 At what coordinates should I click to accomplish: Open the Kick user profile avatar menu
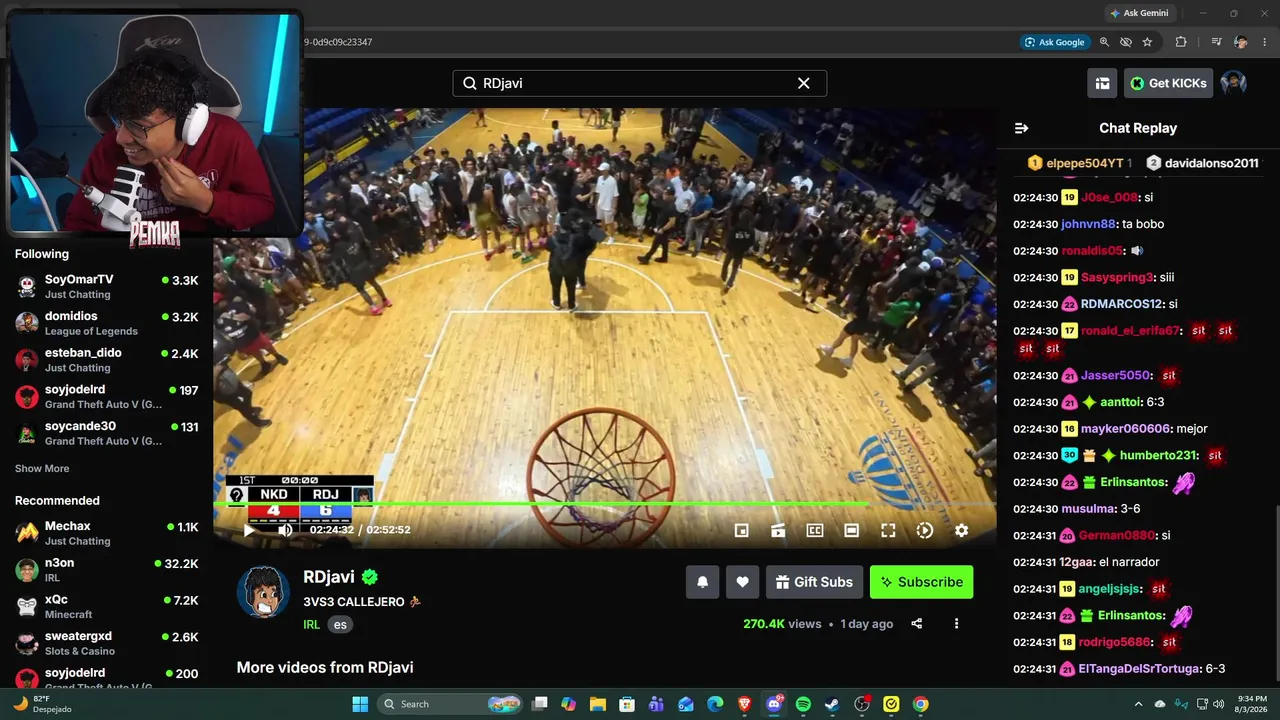[1234, 83]
